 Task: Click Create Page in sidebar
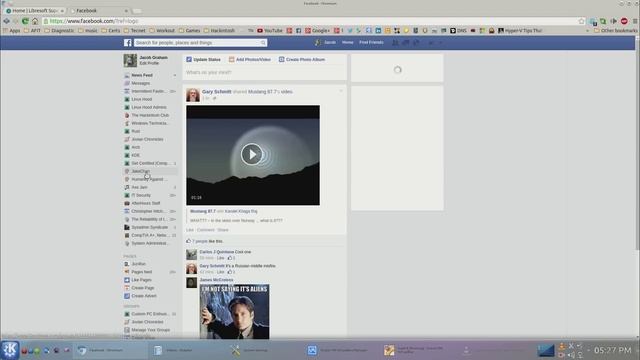[x=142, y=288]
